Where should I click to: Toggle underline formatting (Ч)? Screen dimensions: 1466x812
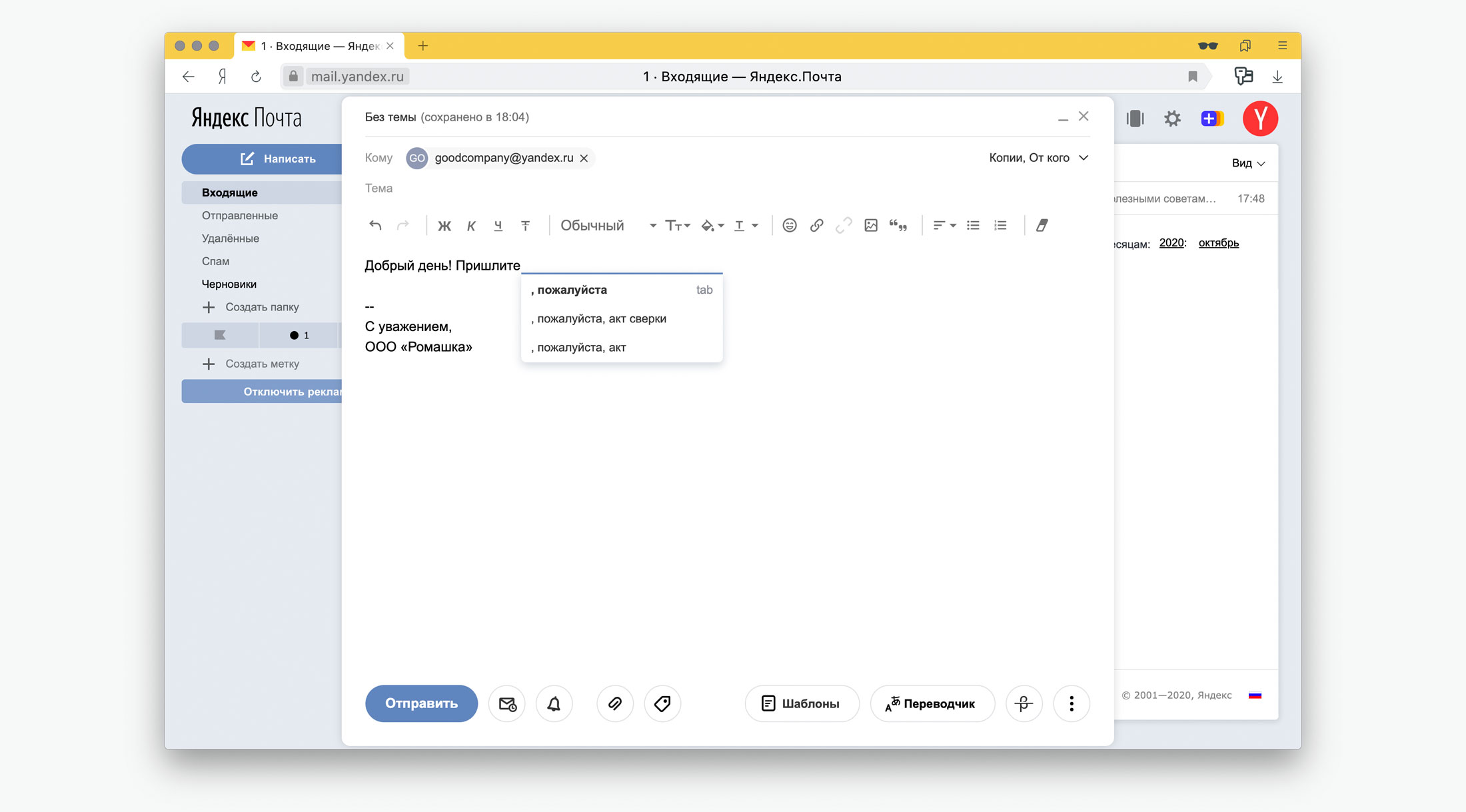pos(498,226)
